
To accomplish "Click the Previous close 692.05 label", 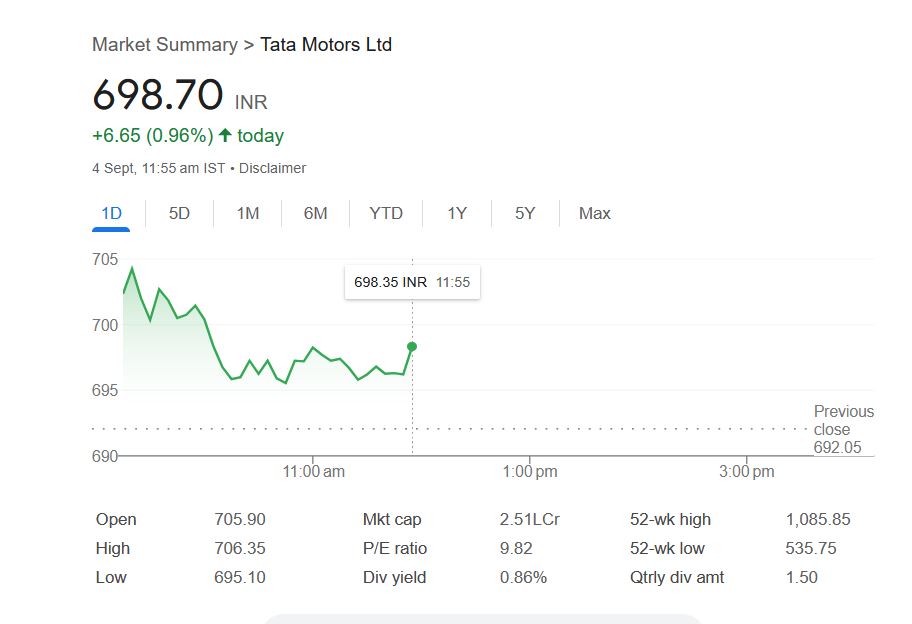I will (843, 429).
